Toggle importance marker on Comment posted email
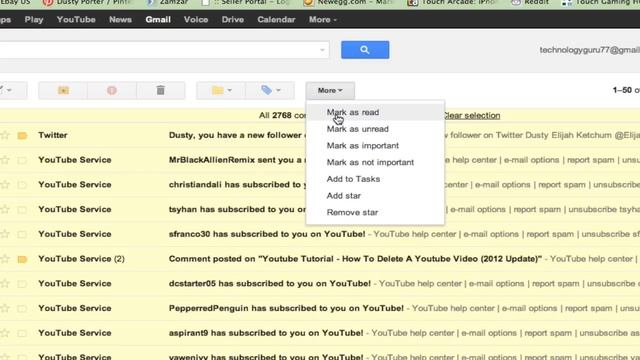Screen dimensions: 640x360 pos(22,259)
